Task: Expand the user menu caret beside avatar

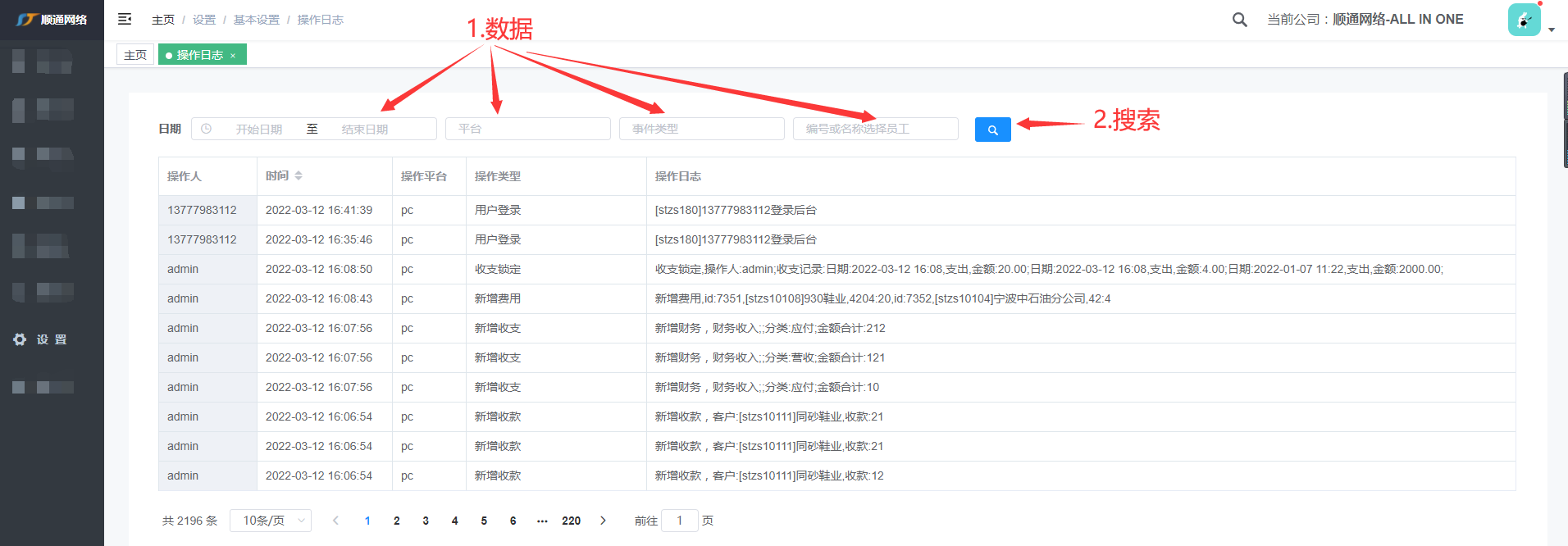Action: pos(1551,30)
